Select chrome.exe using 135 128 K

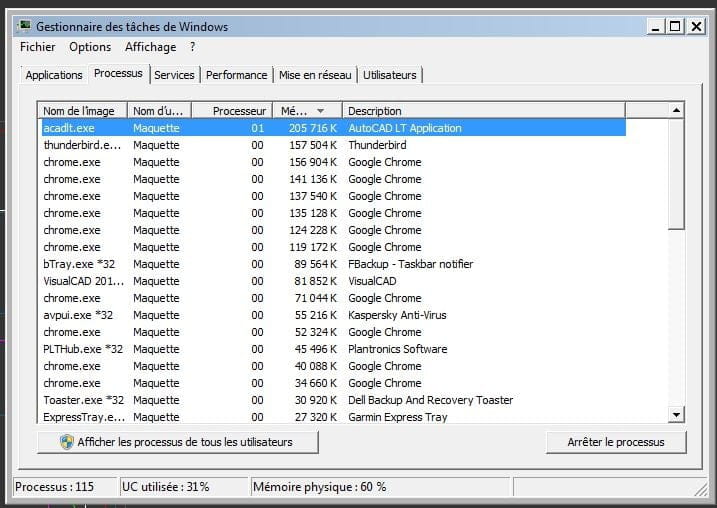[334, 213]
